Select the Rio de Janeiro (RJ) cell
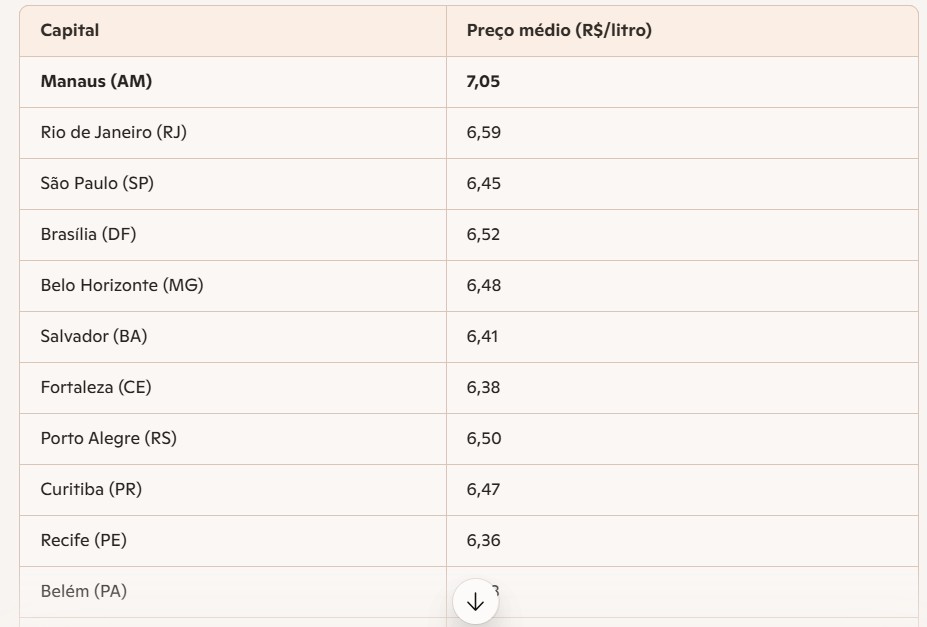927x627 pixels. click(x=113, y=133)
